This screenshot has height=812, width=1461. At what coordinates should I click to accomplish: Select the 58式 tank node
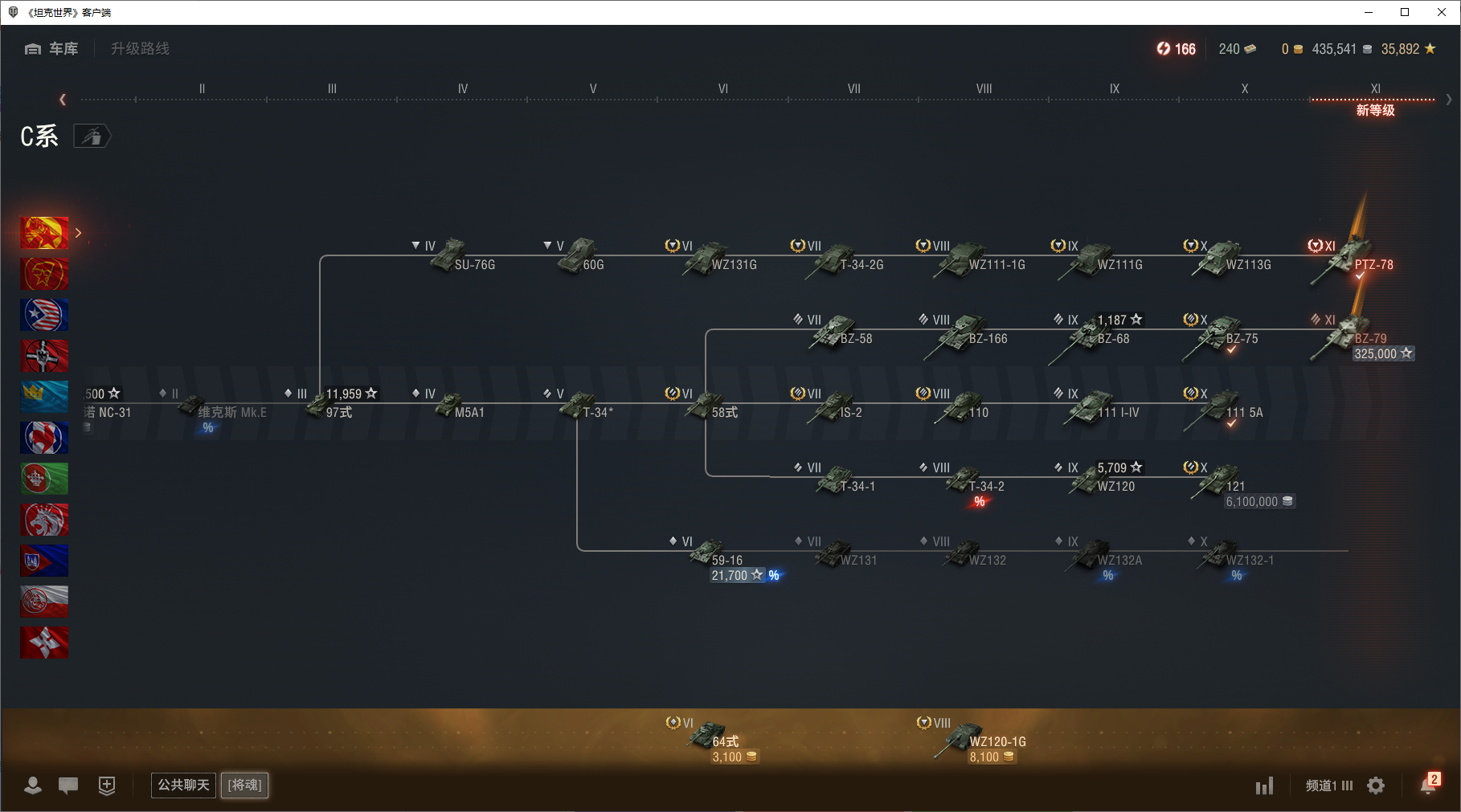click(703, 406)
